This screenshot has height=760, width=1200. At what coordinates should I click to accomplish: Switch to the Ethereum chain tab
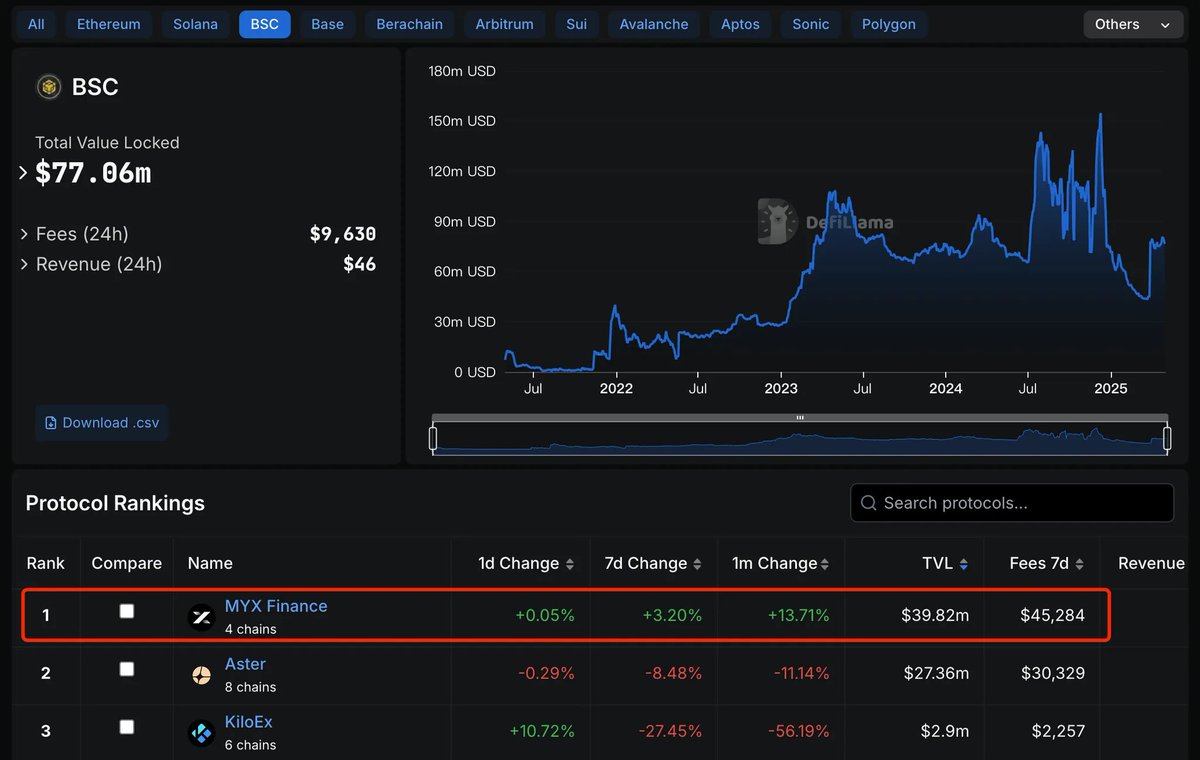[x=109, y=24]
